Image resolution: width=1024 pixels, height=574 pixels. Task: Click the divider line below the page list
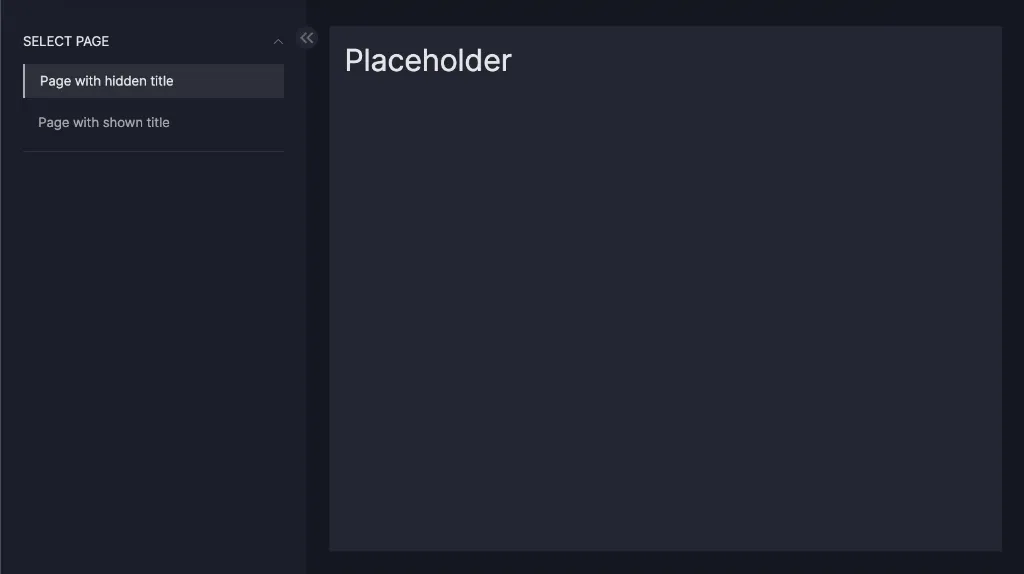[x=153, y=151]
